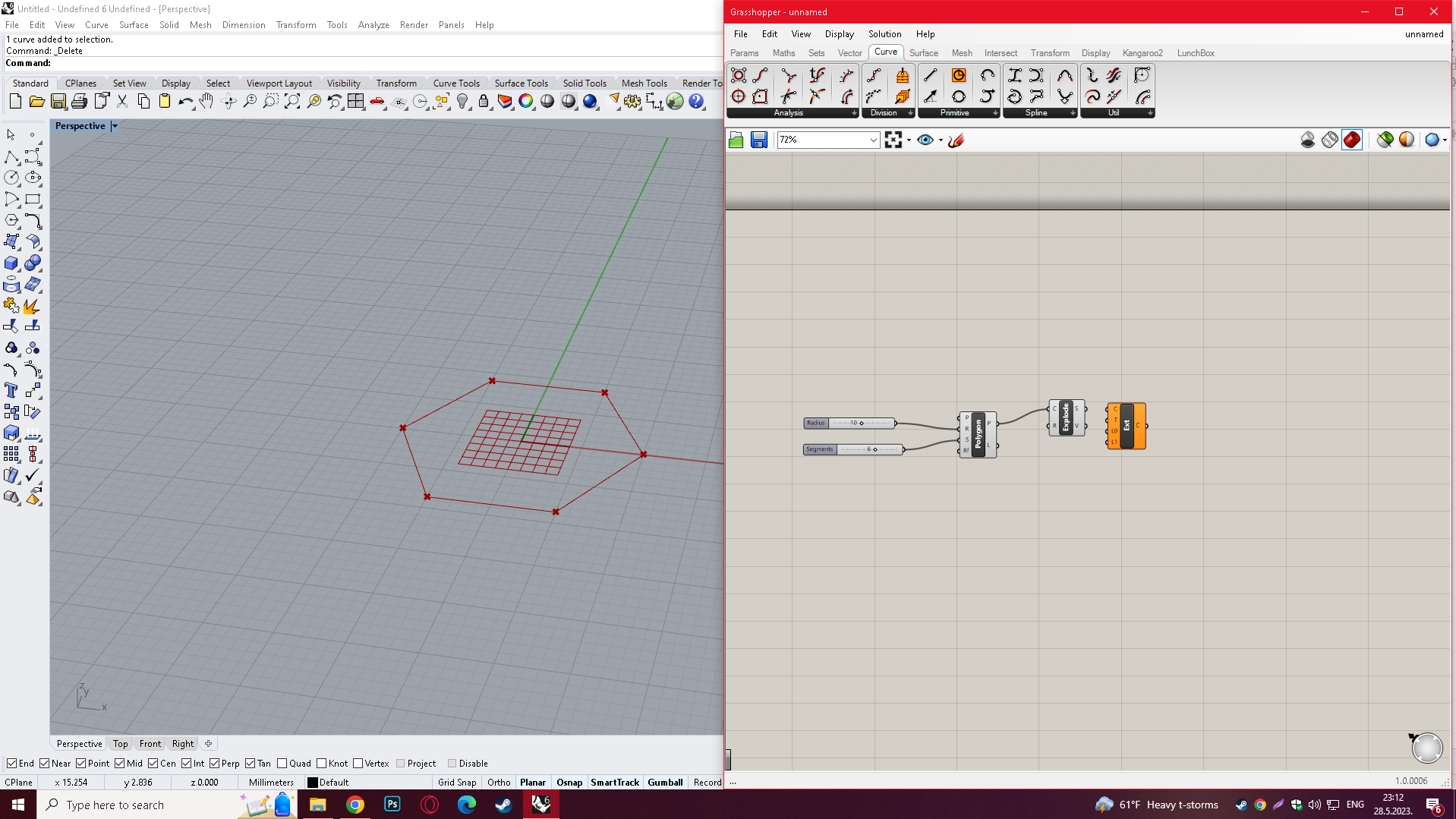The image size is (1456, 819).
Task: Click the Sketch pencil icon in Grasshopper toolbar
Action: point(956,140)
